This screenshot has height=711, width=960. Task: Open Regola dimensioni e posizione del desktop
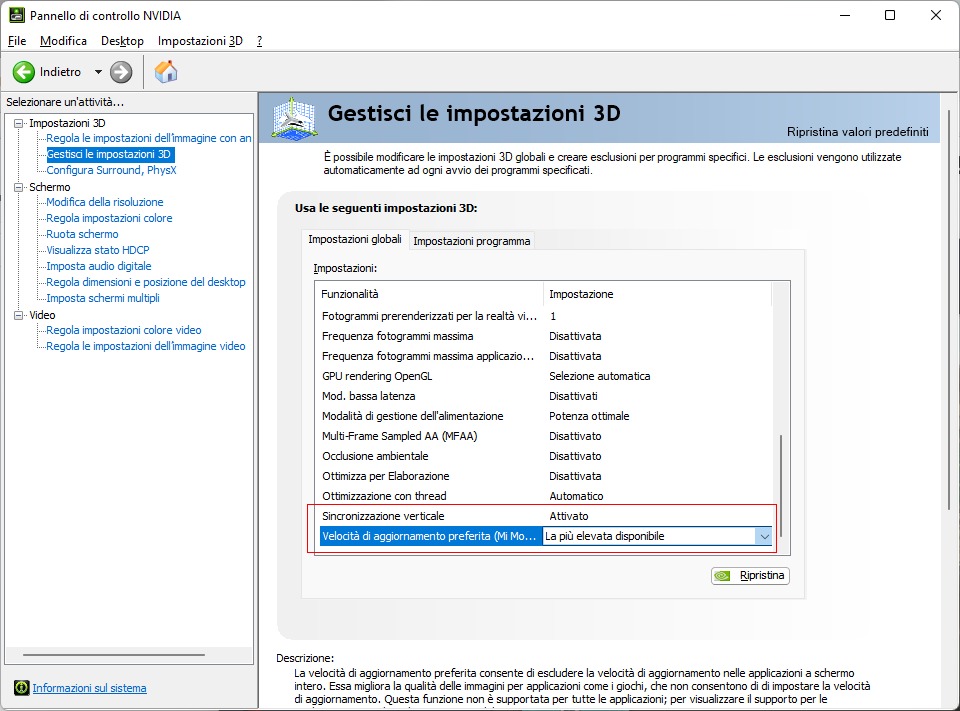pos(146,282)
